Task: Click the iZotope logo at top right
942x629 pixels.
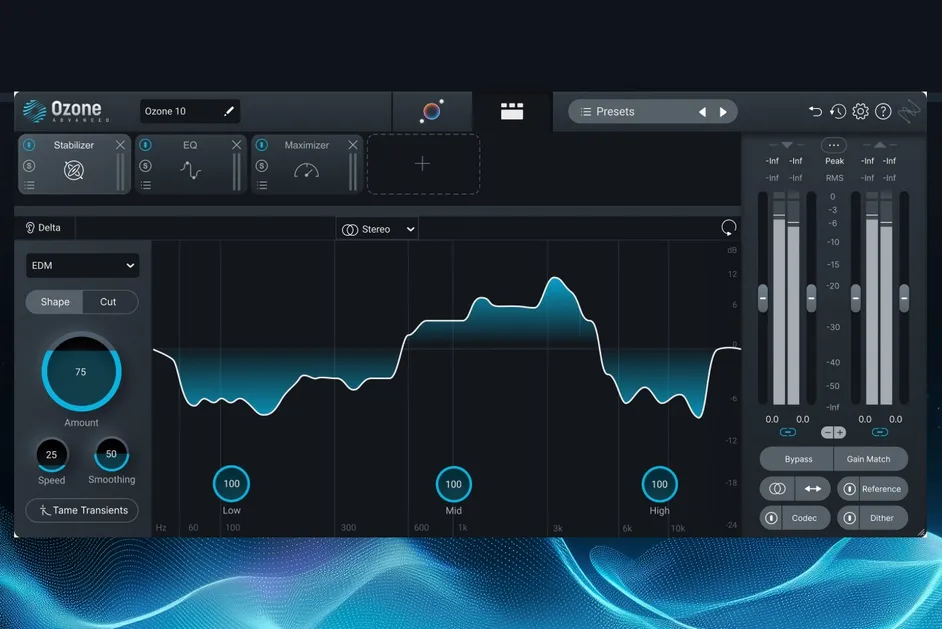Action: click(910, 111)
